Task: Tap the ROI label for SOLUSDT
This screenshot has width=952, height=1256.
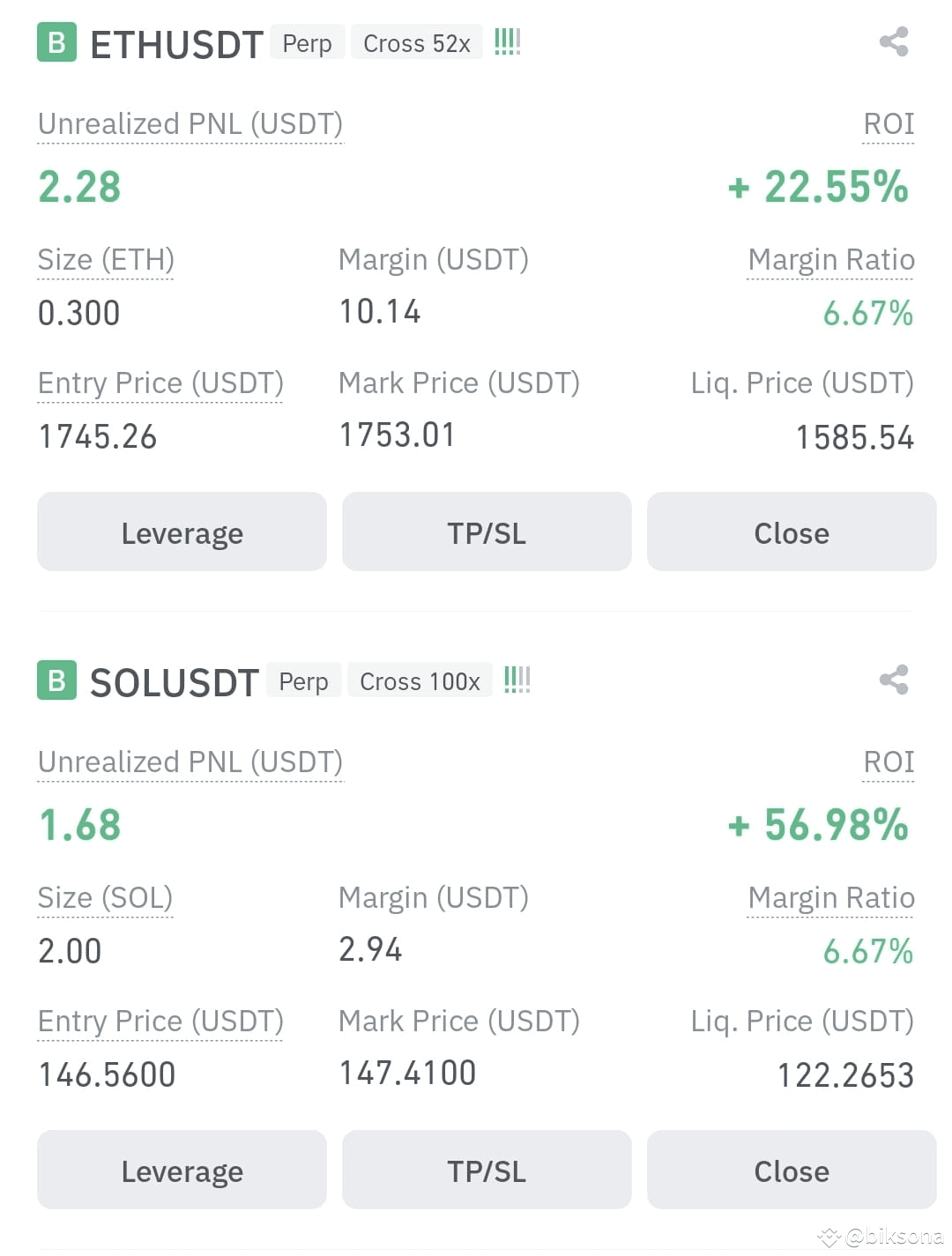Action: coord(889,762)
